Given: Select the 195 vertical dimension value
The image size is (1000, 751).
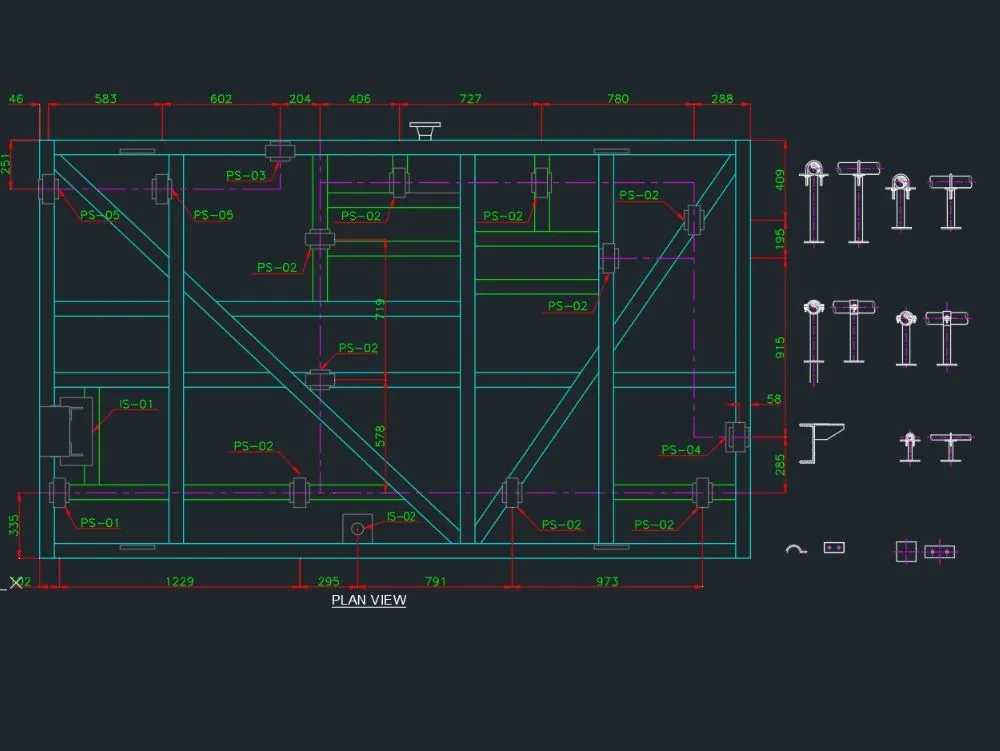Looking at the screenshot, I should [x=779, y=239].
